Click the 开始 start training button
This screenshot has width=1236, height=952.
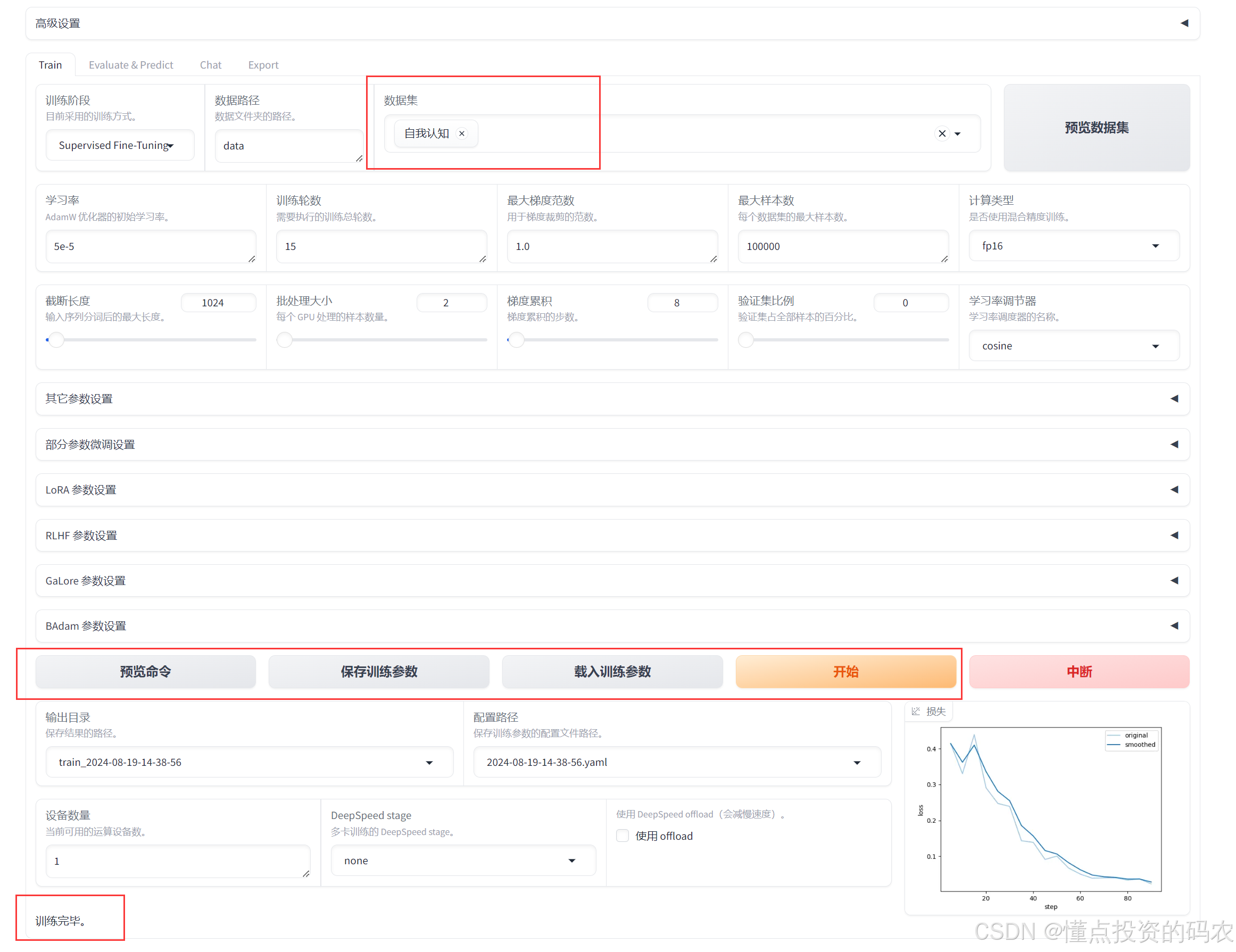pyautogui.click(x=845, y=671)
